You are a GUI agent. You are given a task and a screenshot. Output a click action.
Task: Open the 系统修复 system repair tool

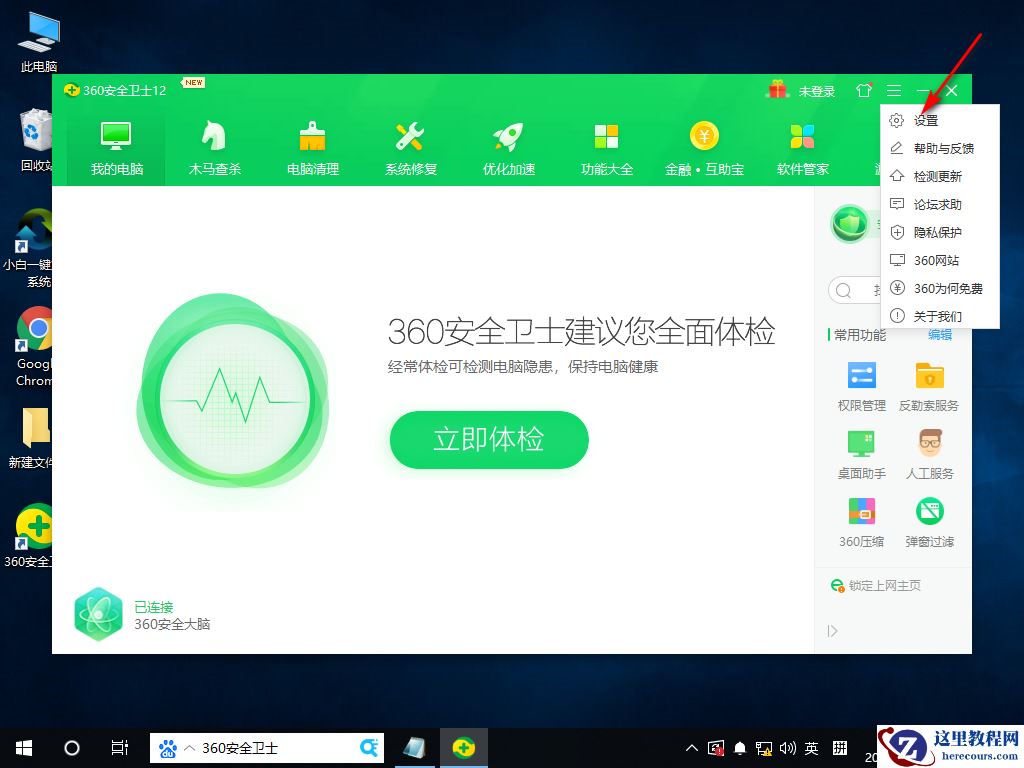tap(409, 140)
